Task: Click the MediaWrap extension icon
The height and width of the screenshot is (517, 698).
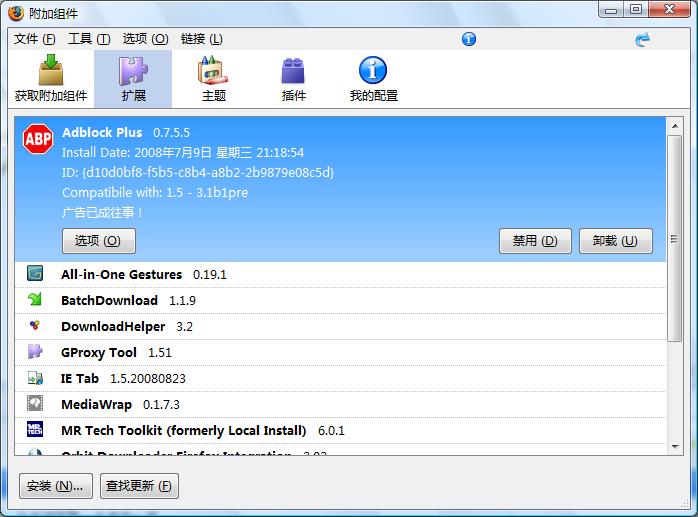Action: tap(35, 403)
